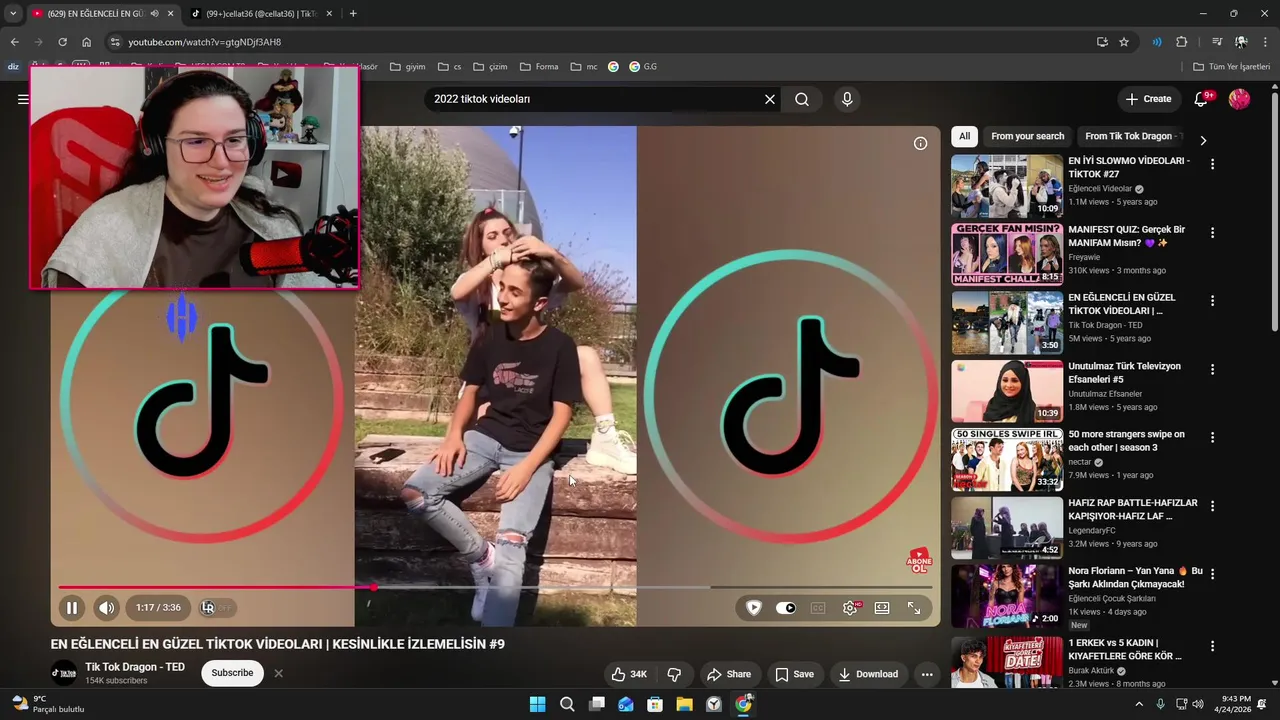
Task: Open the EN İYİ SLOWMO VİDEOLARI thumbnail
Action: pyautogui.click(x=1007, y=186)
